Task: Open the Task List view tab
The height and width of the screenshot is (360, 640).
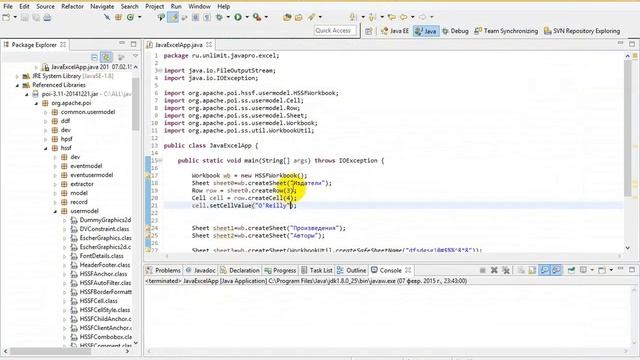Action: tap(317, 270)
